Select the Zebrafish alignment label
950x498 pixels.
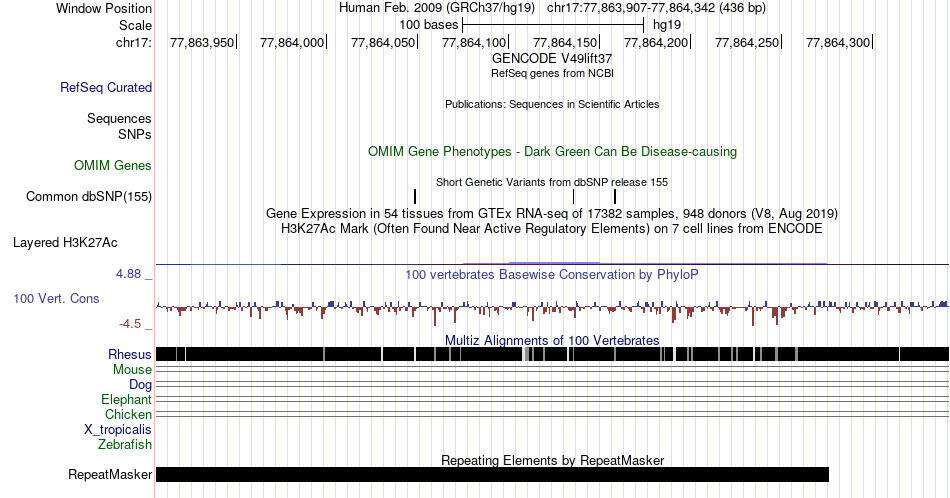point(125,444)
